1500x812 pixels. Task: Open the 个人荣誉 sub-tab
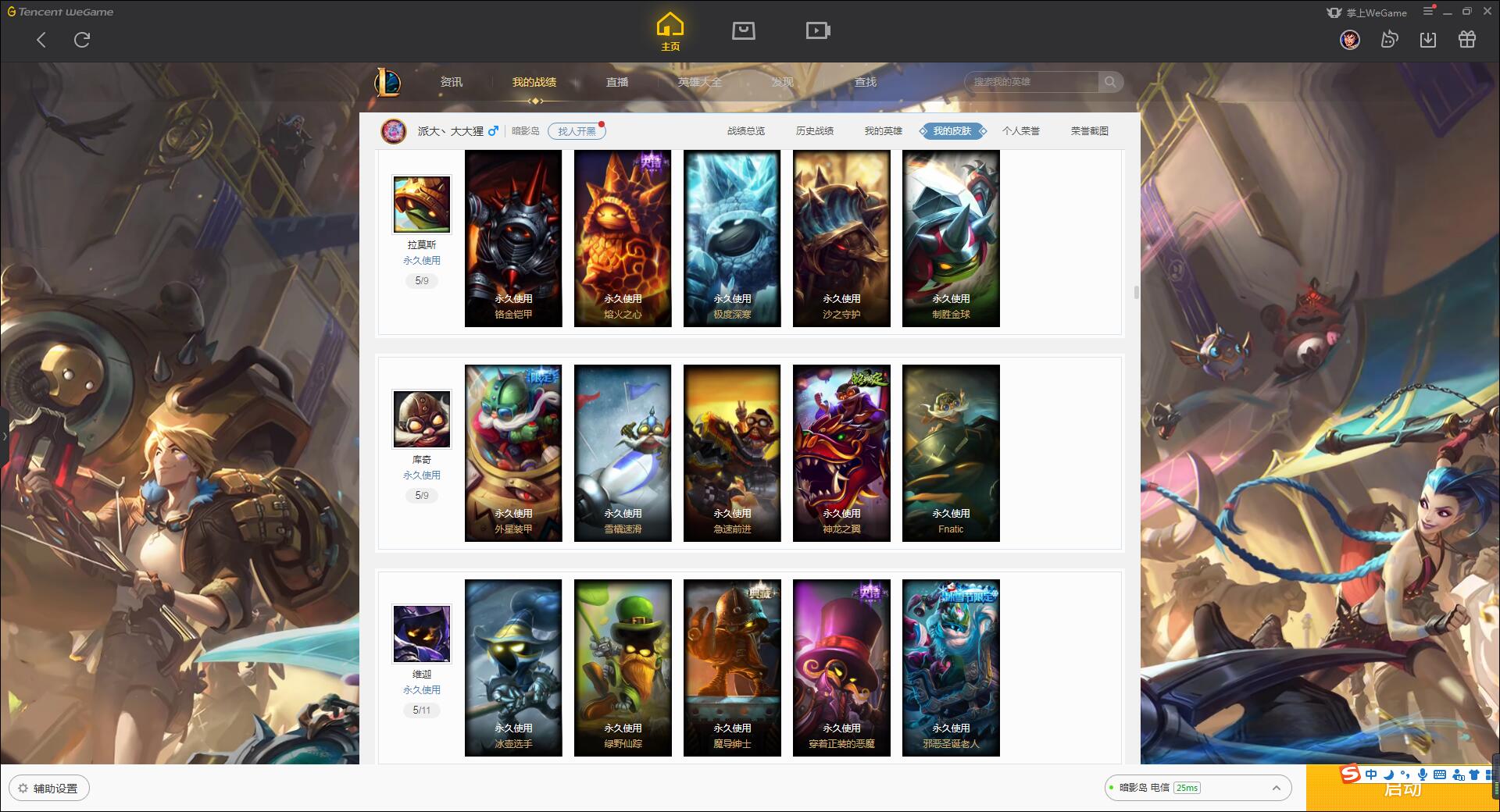[x=1021, y=131]
